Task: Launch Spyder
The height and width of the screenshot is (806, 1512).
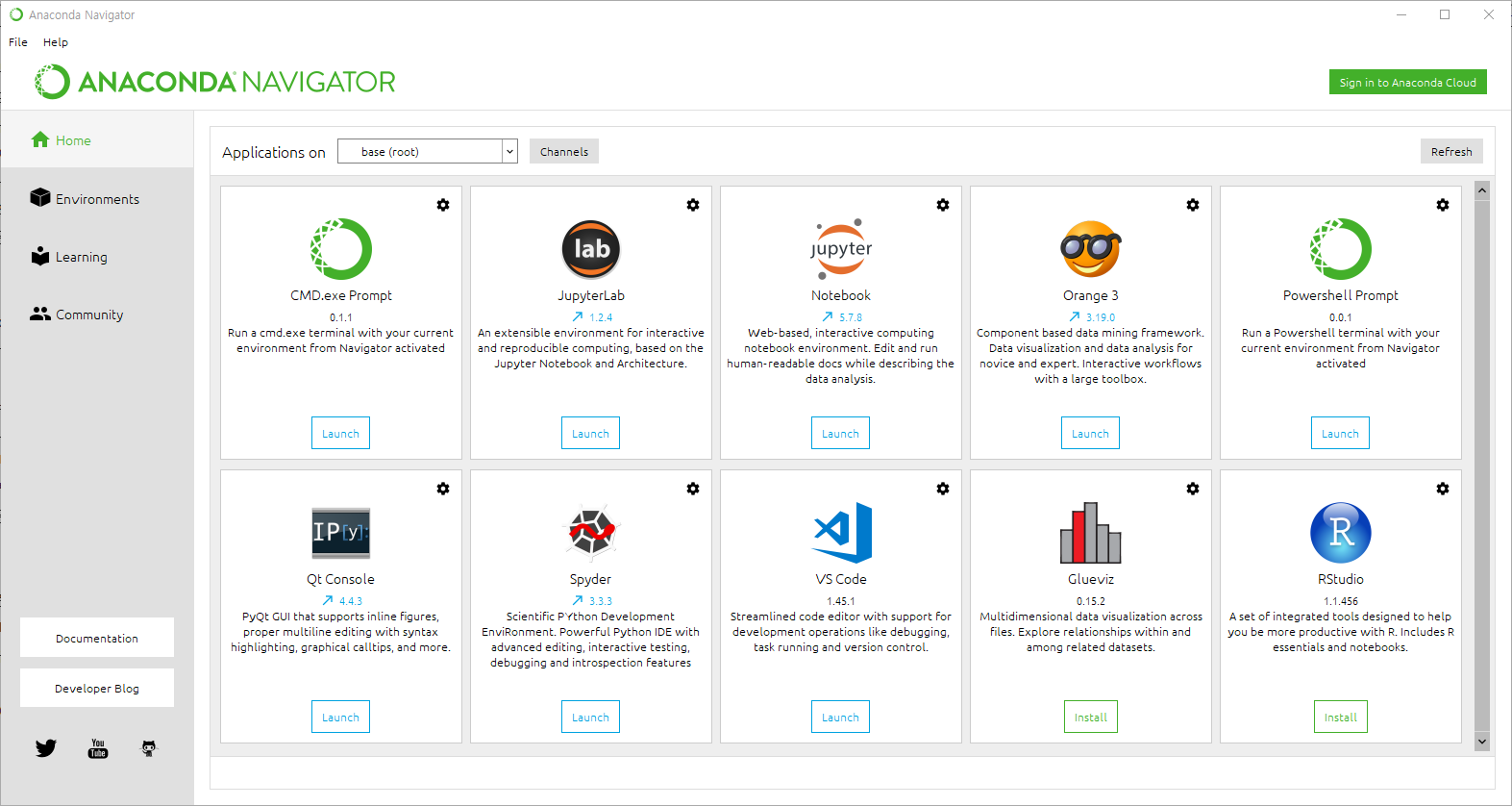Action: (591, 717)
